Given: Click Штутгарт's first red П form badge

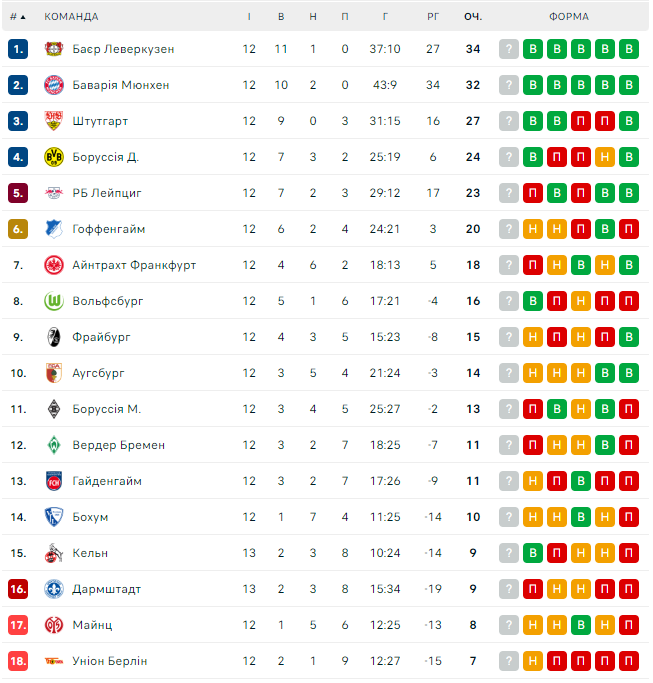Looking at the screenshot, I should [581, 121].
